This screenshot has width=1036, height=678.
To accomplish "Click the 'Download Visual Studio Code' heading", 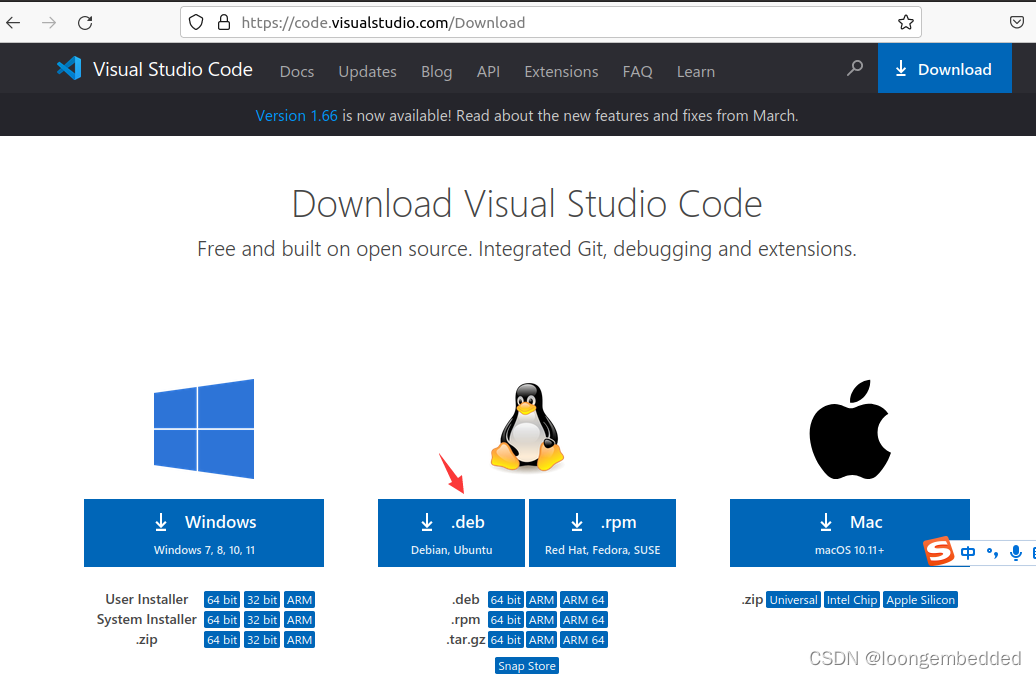I will click(527, 204).
